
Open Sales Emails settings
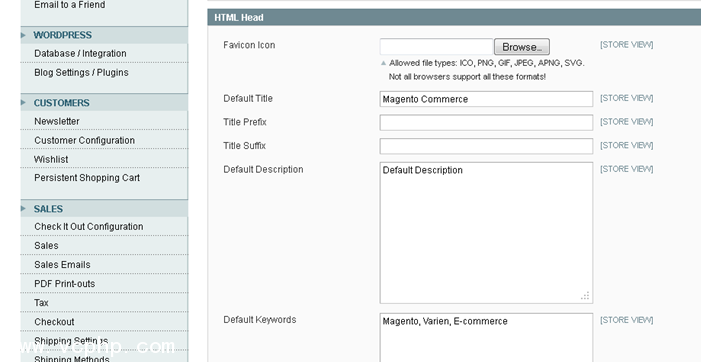coord(62,265)
